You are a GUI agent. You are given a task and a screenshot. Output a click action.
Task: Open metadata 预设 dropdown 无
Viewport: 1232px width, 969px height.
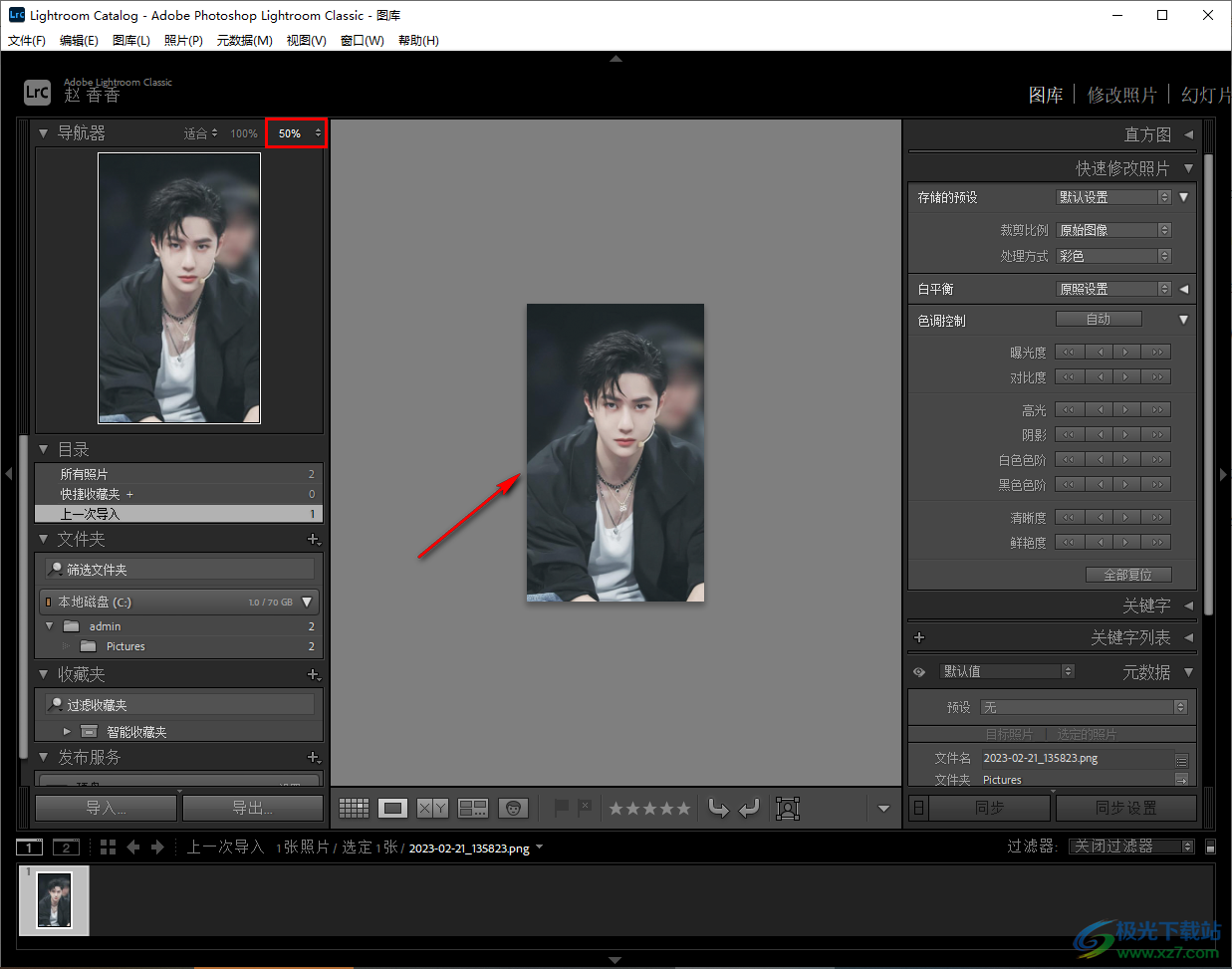click(x=1084, y=707)
